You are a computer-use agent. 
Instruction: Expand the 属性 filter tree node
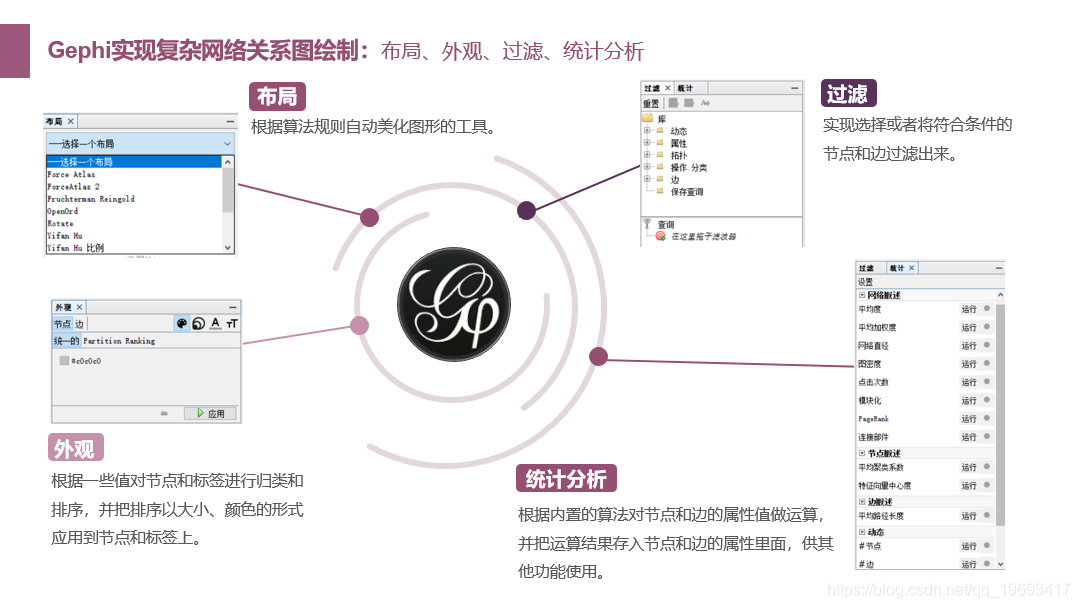point(647,143)
